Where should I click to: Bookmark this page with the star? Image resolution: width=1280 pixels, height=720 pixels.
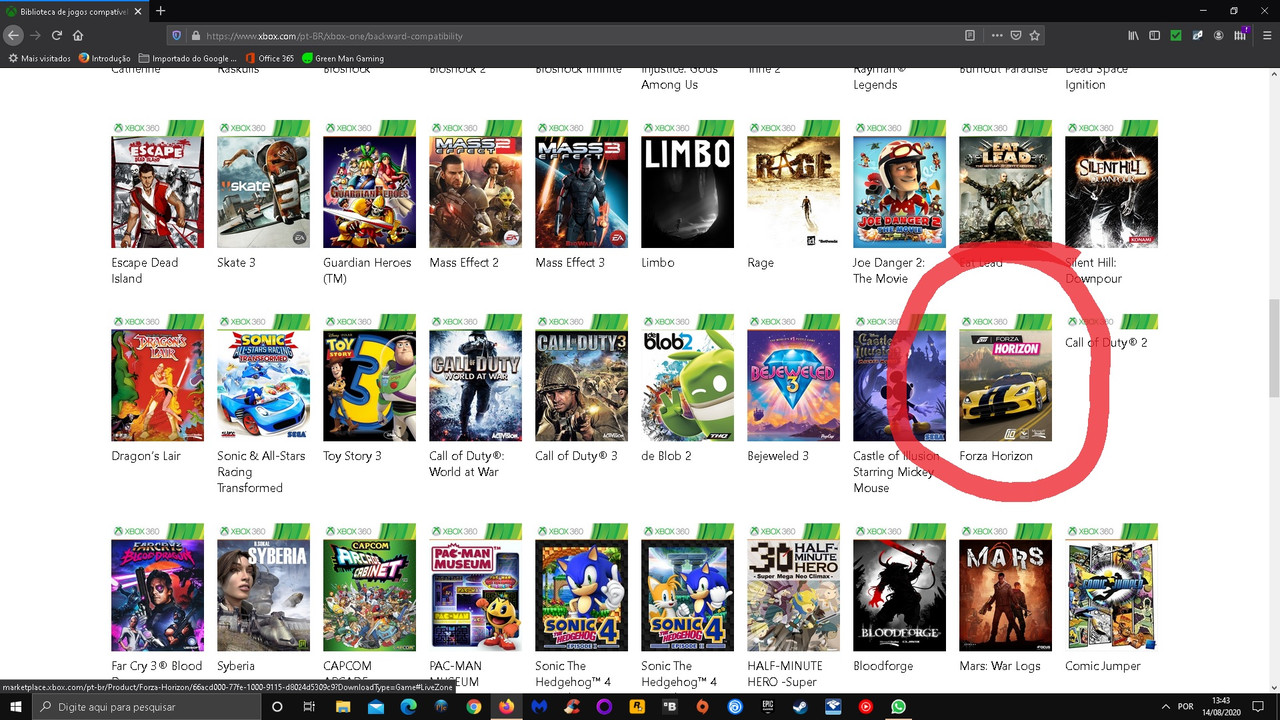[x=1035, y=35]
